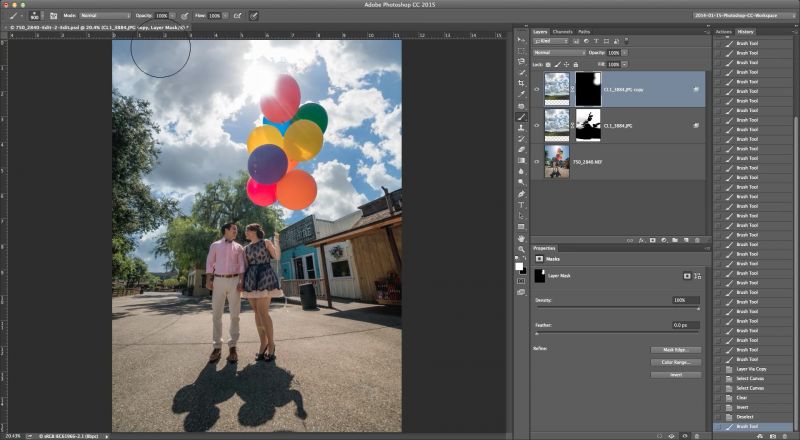Enable airbrush mode in options bar

236,16
